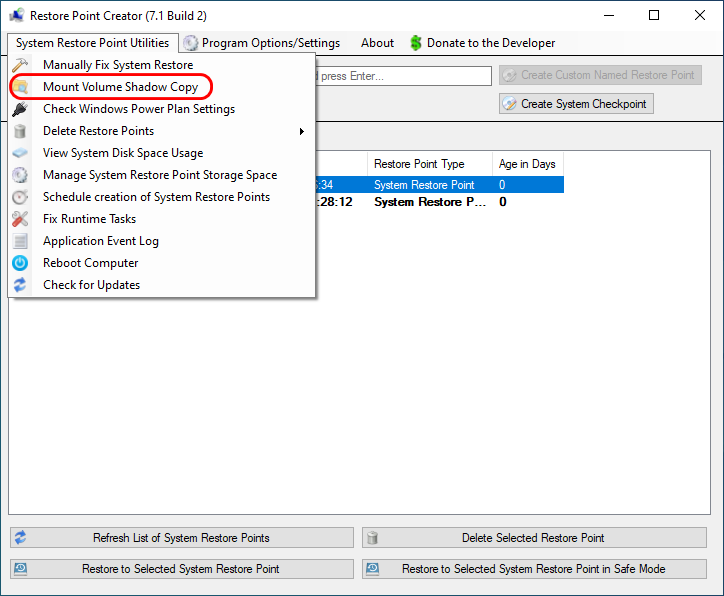Open the System Restore Point Utilities menu
Image resolution: width=724 pixels, height=596 pixels.
(x=92, y=43)
